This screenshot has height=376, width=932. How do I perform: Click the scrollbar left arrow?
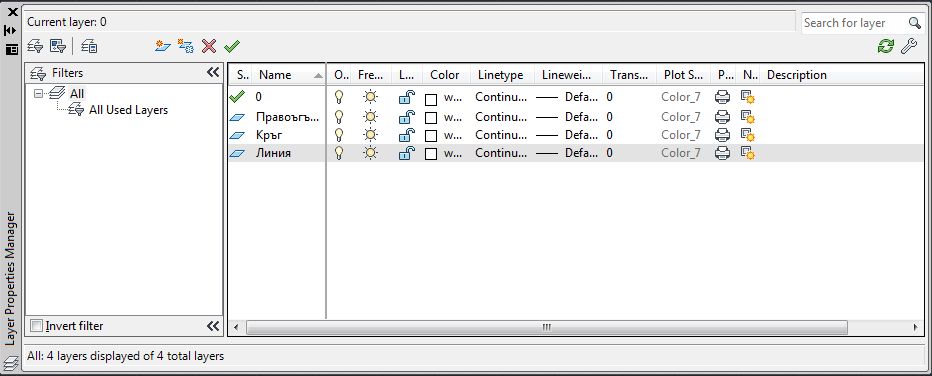tap(236, 327)
